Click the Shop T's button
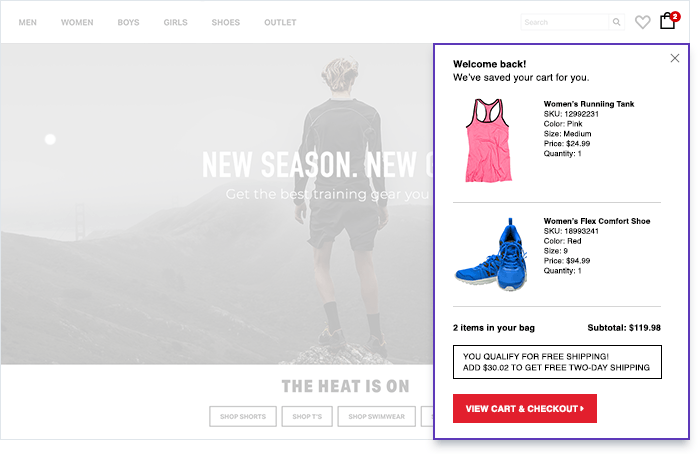700x454 pixels. tap(307, 416)
